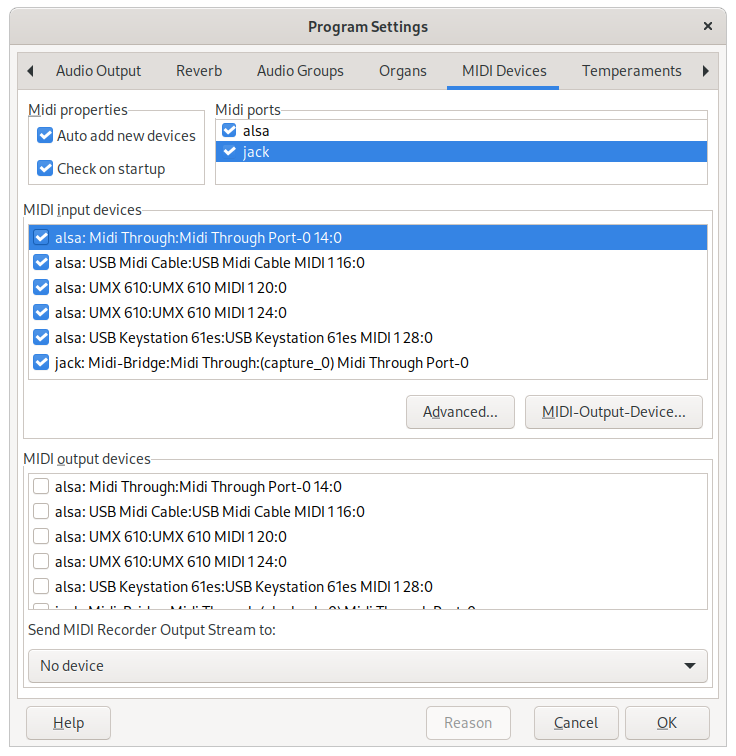Select input row 'jack: Midi-Bridge:Midi Through:(capture_0)'
Screen dimensions: 736x756
tap(368, 363)
